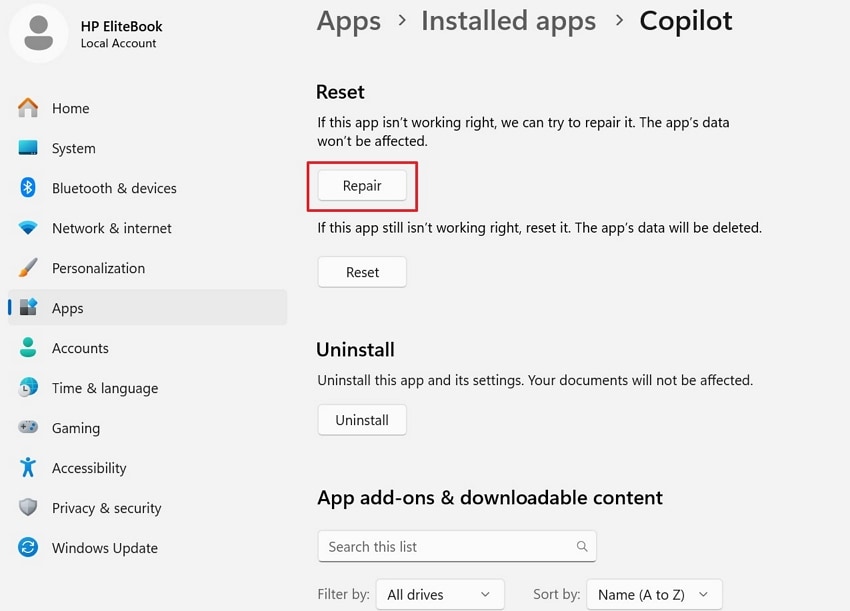Navigate to Privacy & security
Viewport: 850px width, 611px height.
[x=107, y=508]
